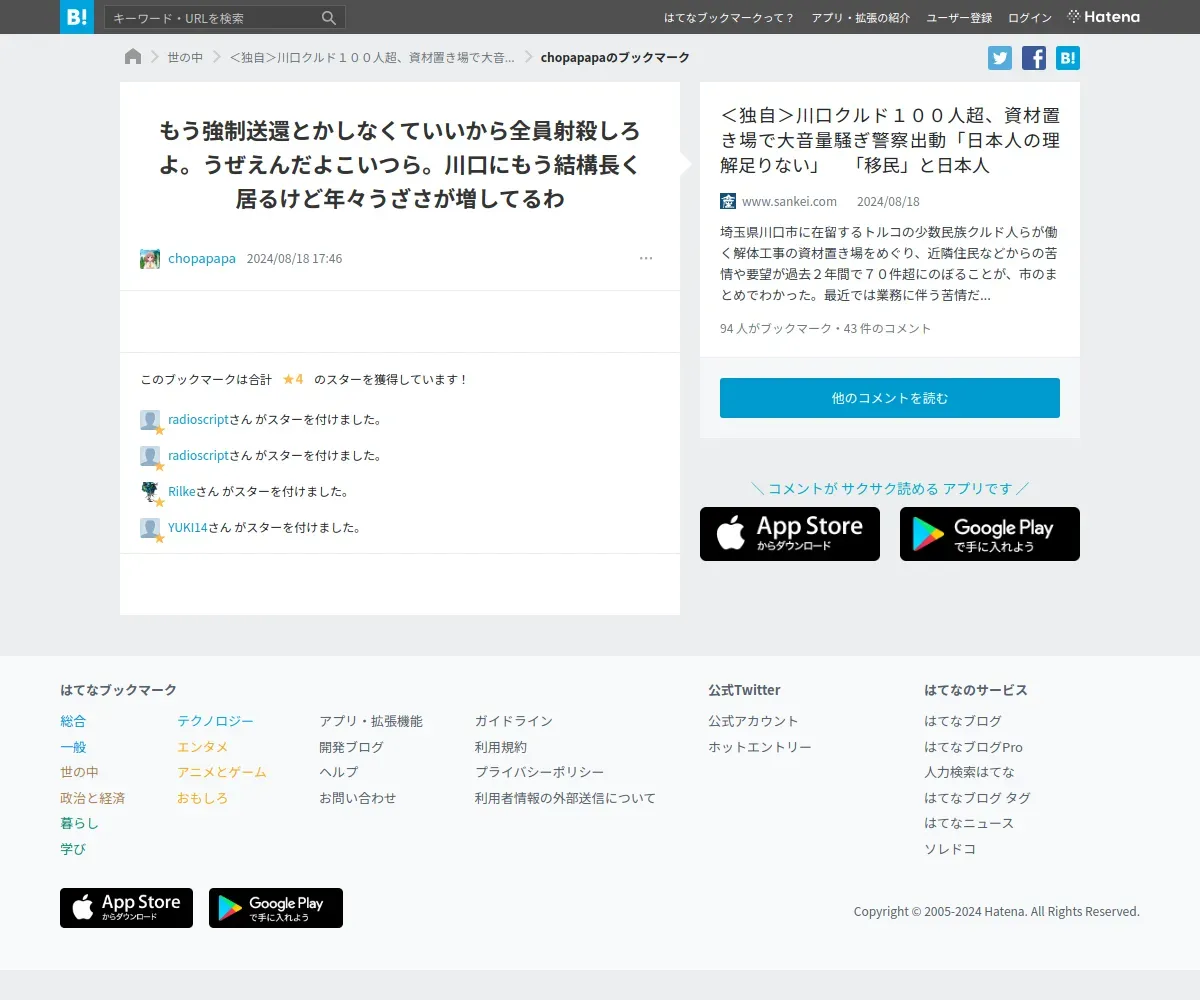Open はてなブログ service link
The width and height of the screenshot is (1200, 1000).
tap(962, 721)
